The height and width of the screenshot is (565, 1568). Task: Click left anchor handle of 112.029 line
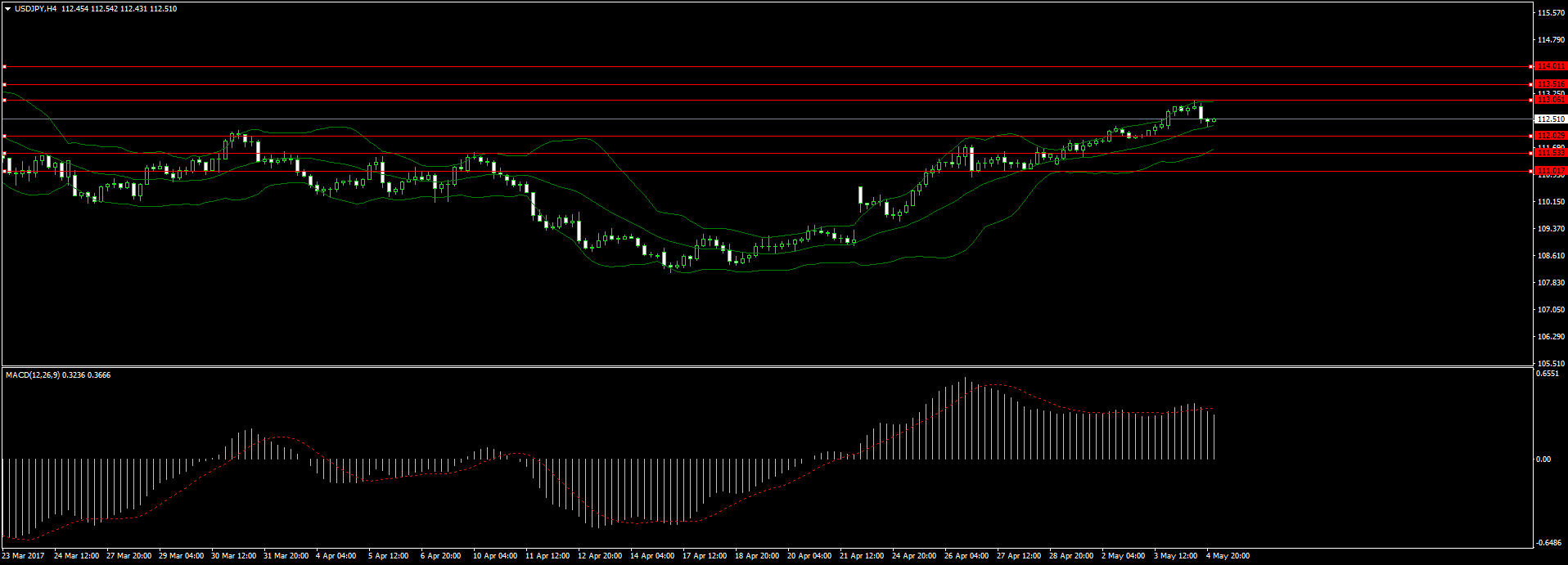point(4,136)
